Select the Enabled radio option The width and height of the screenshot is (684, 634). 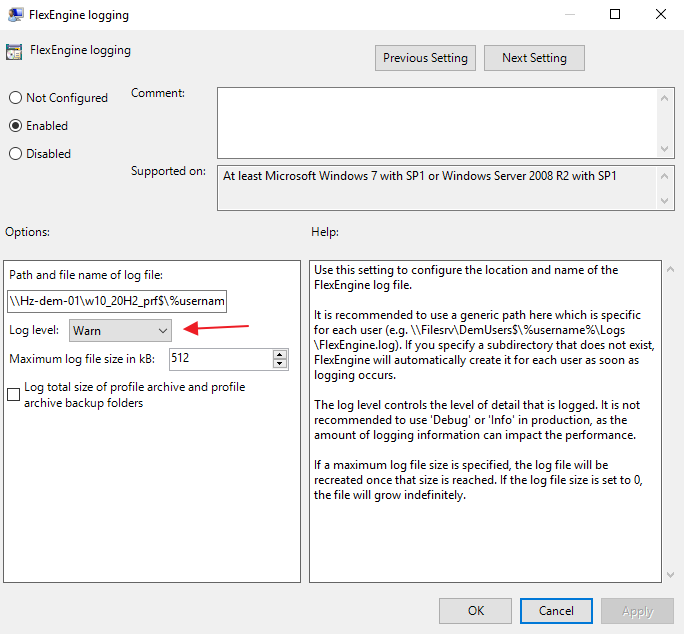pyautogui.click(x=15, y=126)
